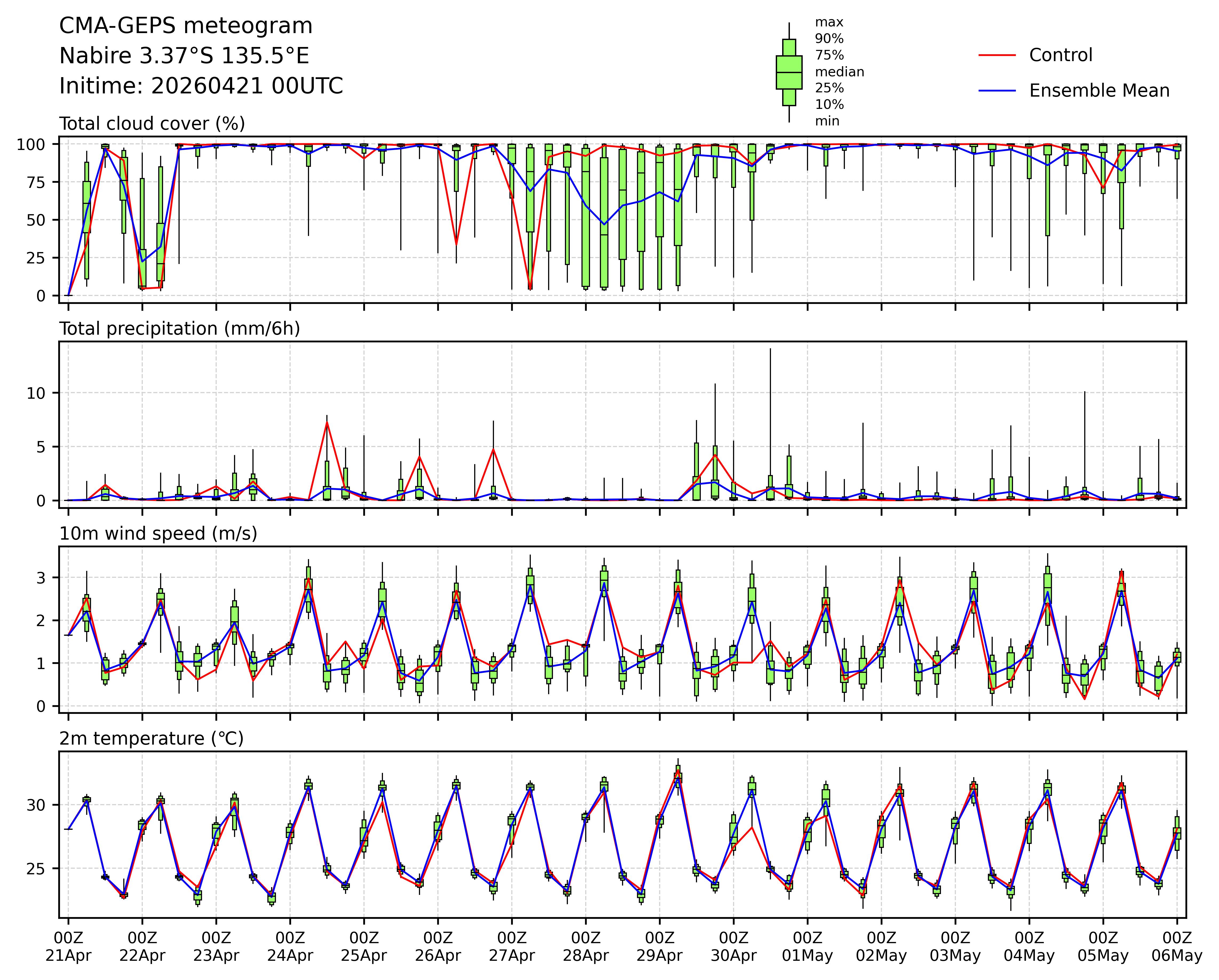Click the 'Ensemble Mean' legend text

[x=1099, y=91]
